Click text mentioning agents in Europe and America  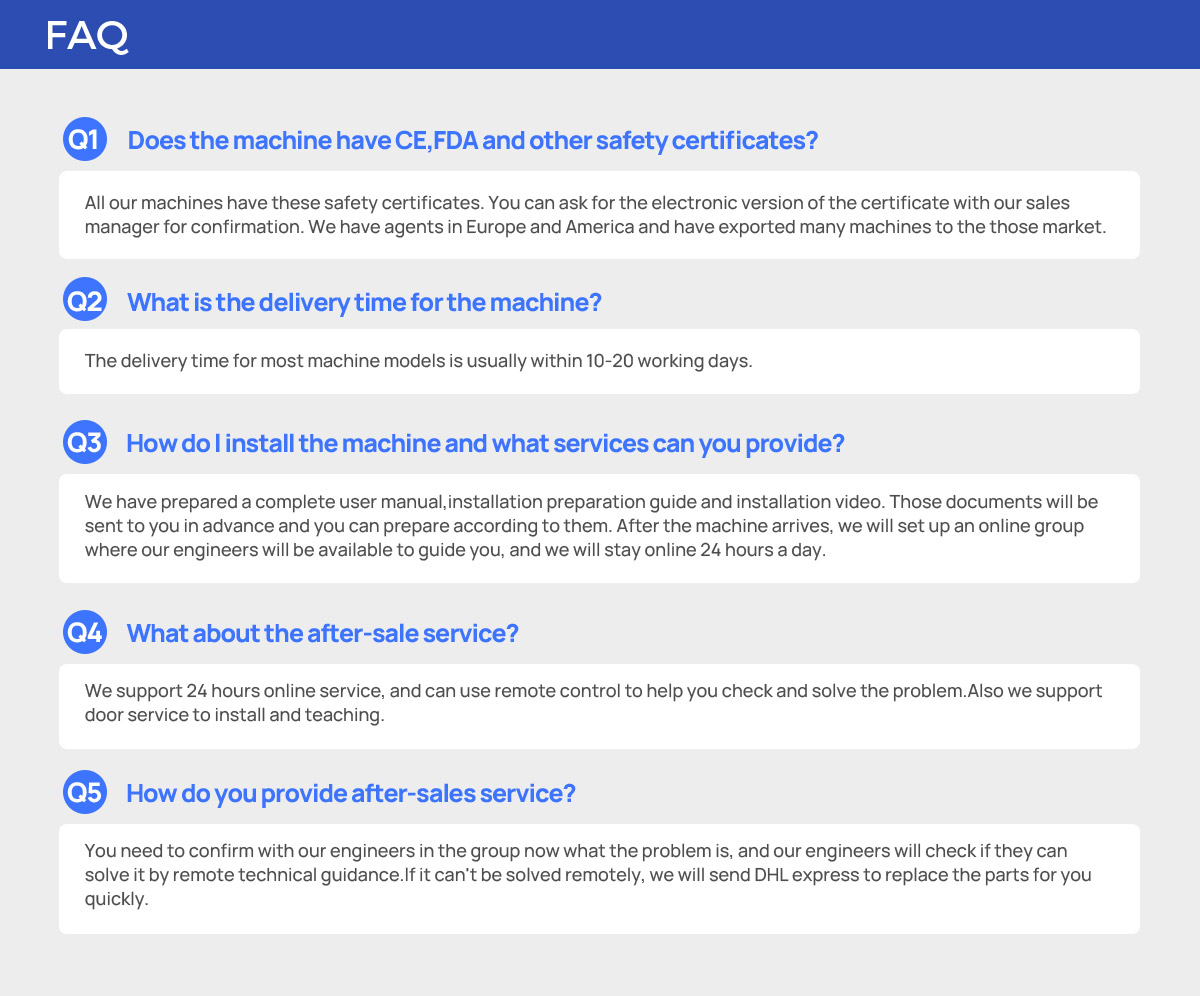[707, 227]
